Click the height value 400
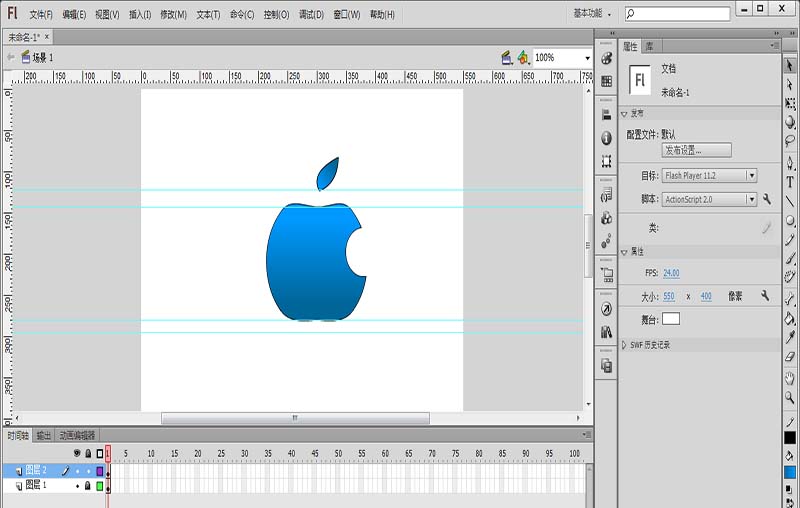This screenshot has height=508, width=800. point(706,296)
